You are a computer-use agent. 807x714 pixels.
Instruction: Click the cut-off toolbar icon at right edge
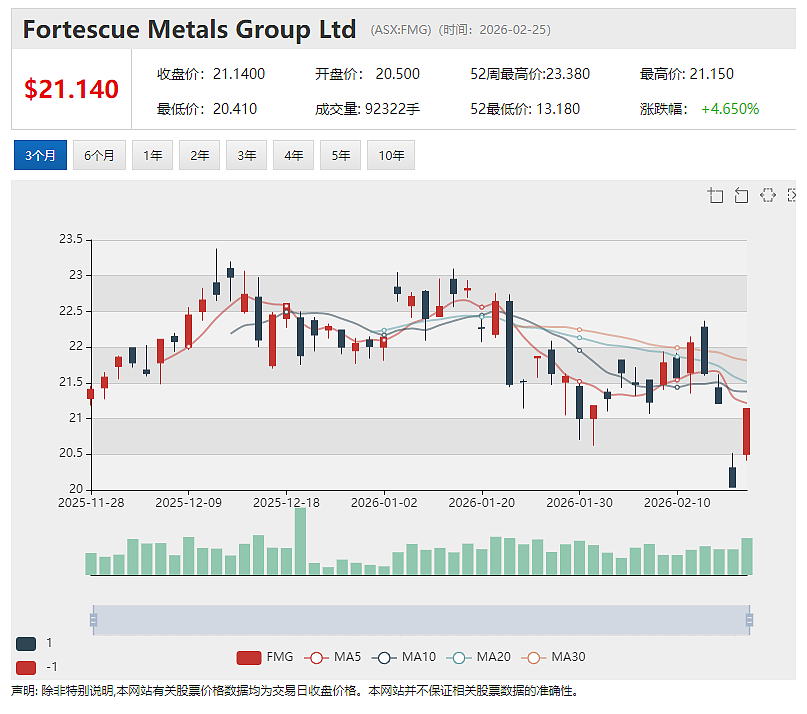click(x=792, y=195)
